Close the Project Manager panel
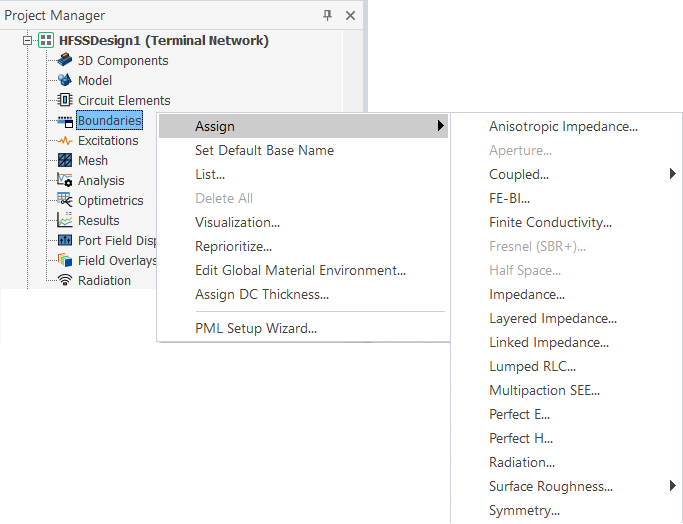This screenshot has width=683, height=524. click(350, 16)
